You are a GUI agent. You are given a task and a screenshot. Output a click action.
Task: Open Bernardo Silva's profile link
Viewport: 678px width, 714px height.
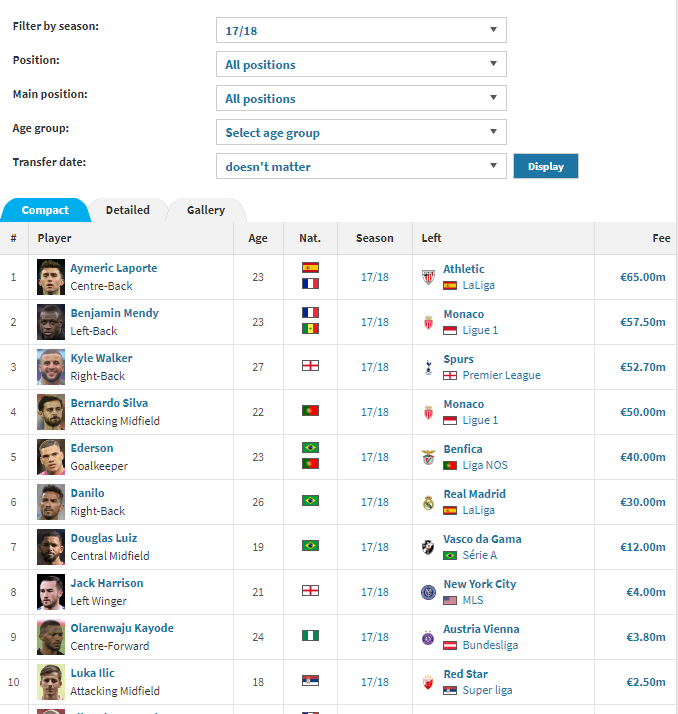pyautogui.click(x=109, y=403)
